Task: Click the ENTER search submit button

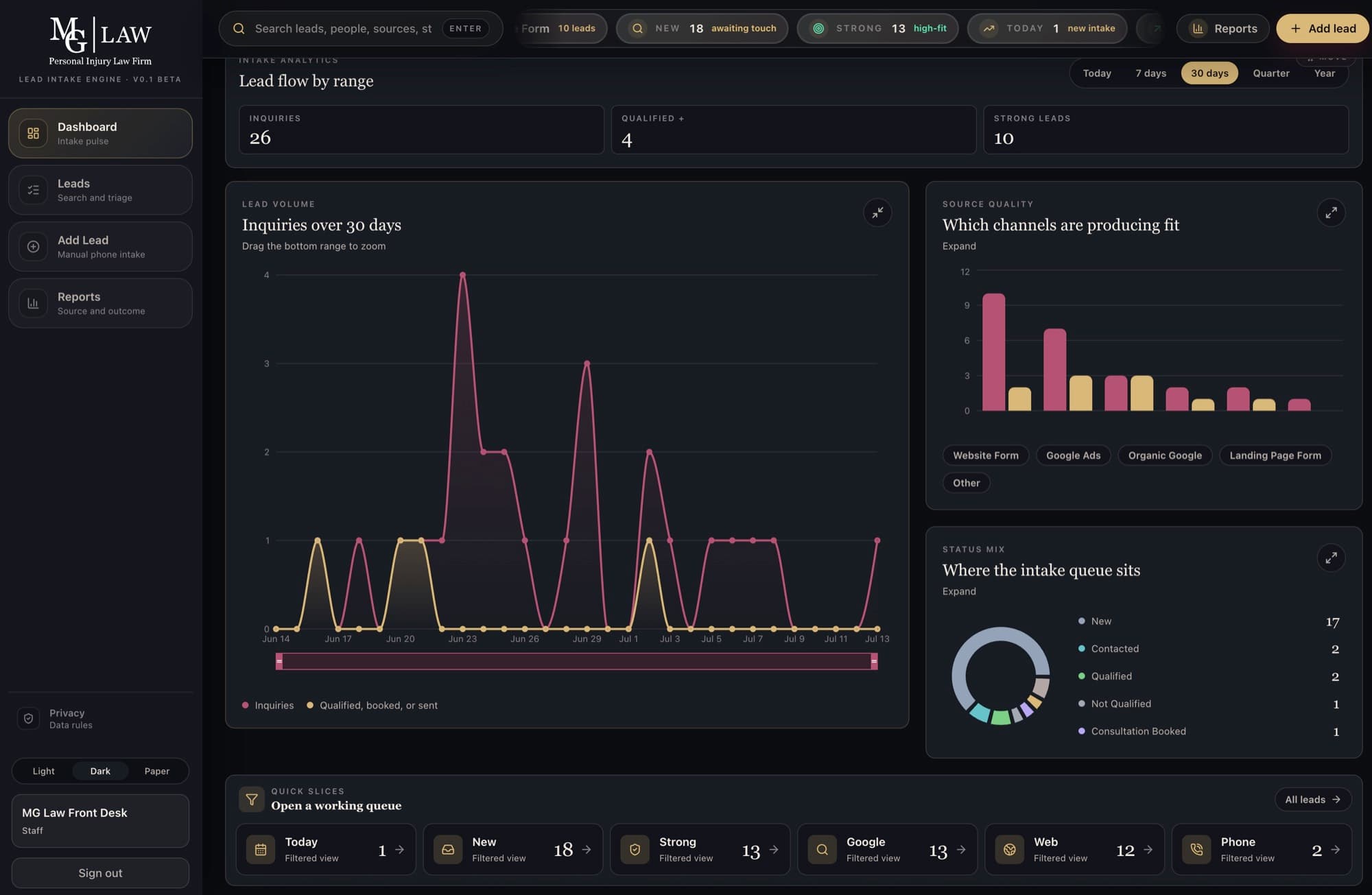Action: click(x=465, y=29)
